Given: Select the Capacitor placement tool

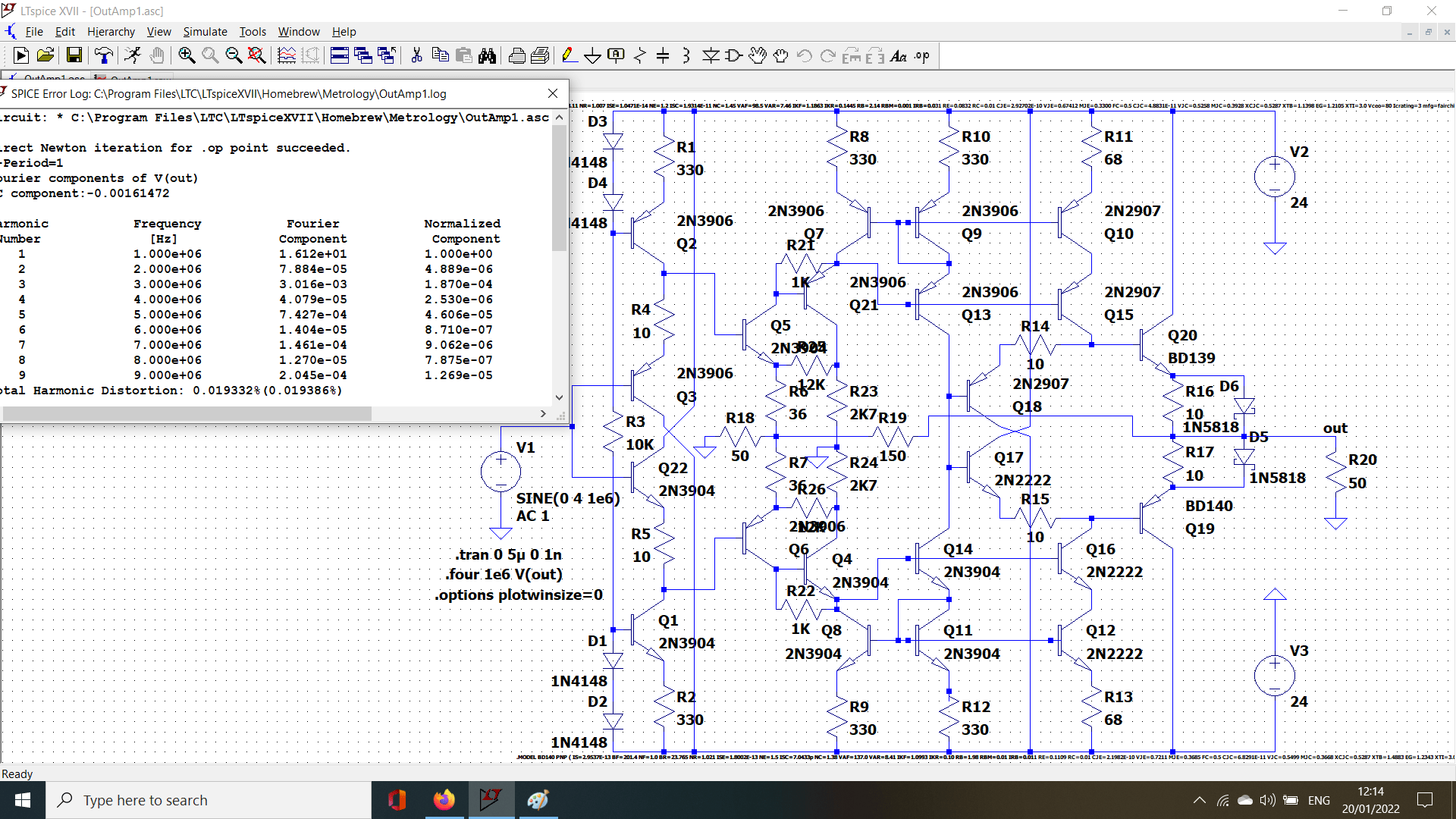Looking at the screenshot, I should coord(663,55).
